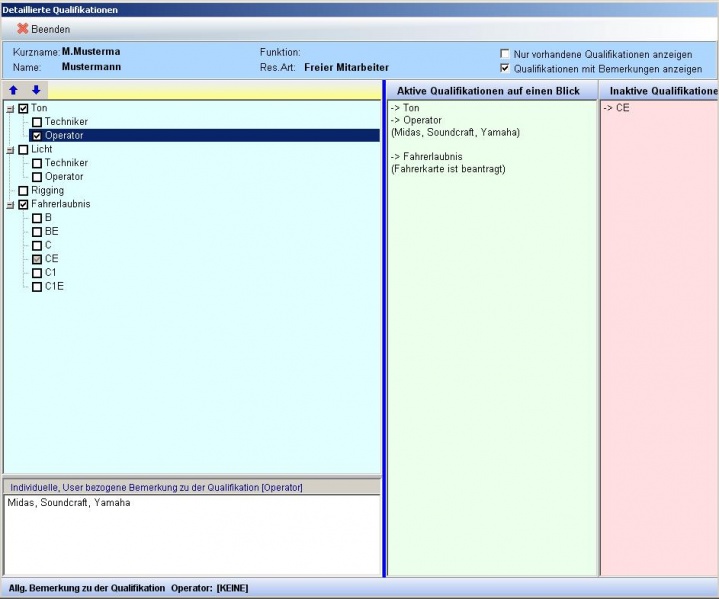Select the Techniker item under Licht
The image size is (719, 599).
[66, 163]
